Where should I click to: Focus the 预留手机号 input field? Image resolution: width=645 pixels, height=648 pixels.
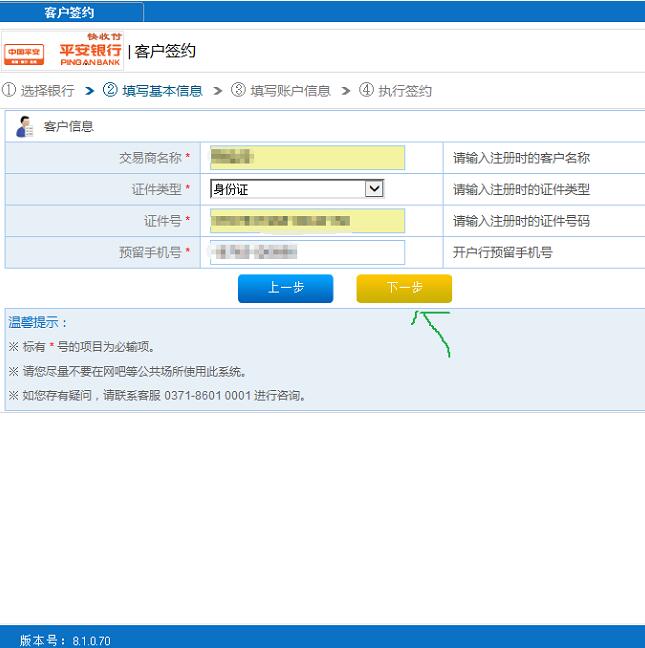point(307,252)
